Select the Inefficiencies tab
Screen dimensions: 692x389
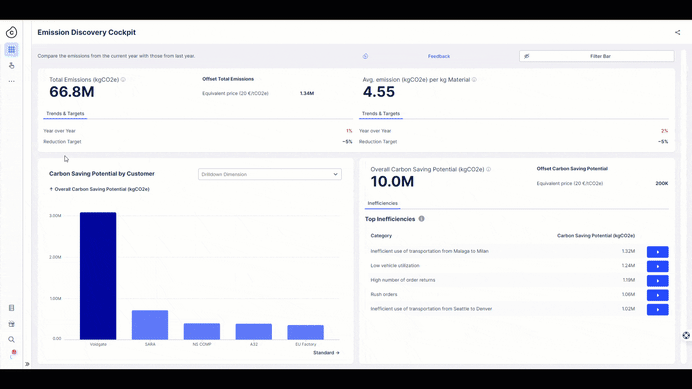[x=383, y=203]
